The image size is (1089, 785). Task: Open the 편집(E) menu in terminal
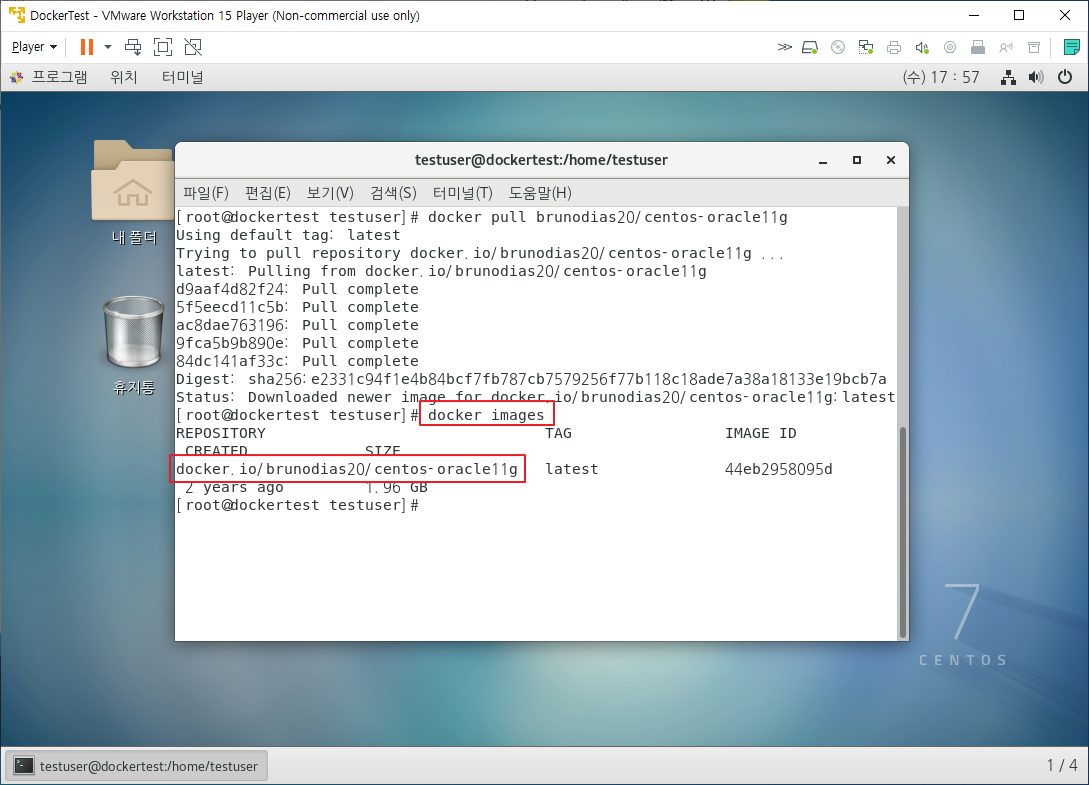(x=267, y=192)
